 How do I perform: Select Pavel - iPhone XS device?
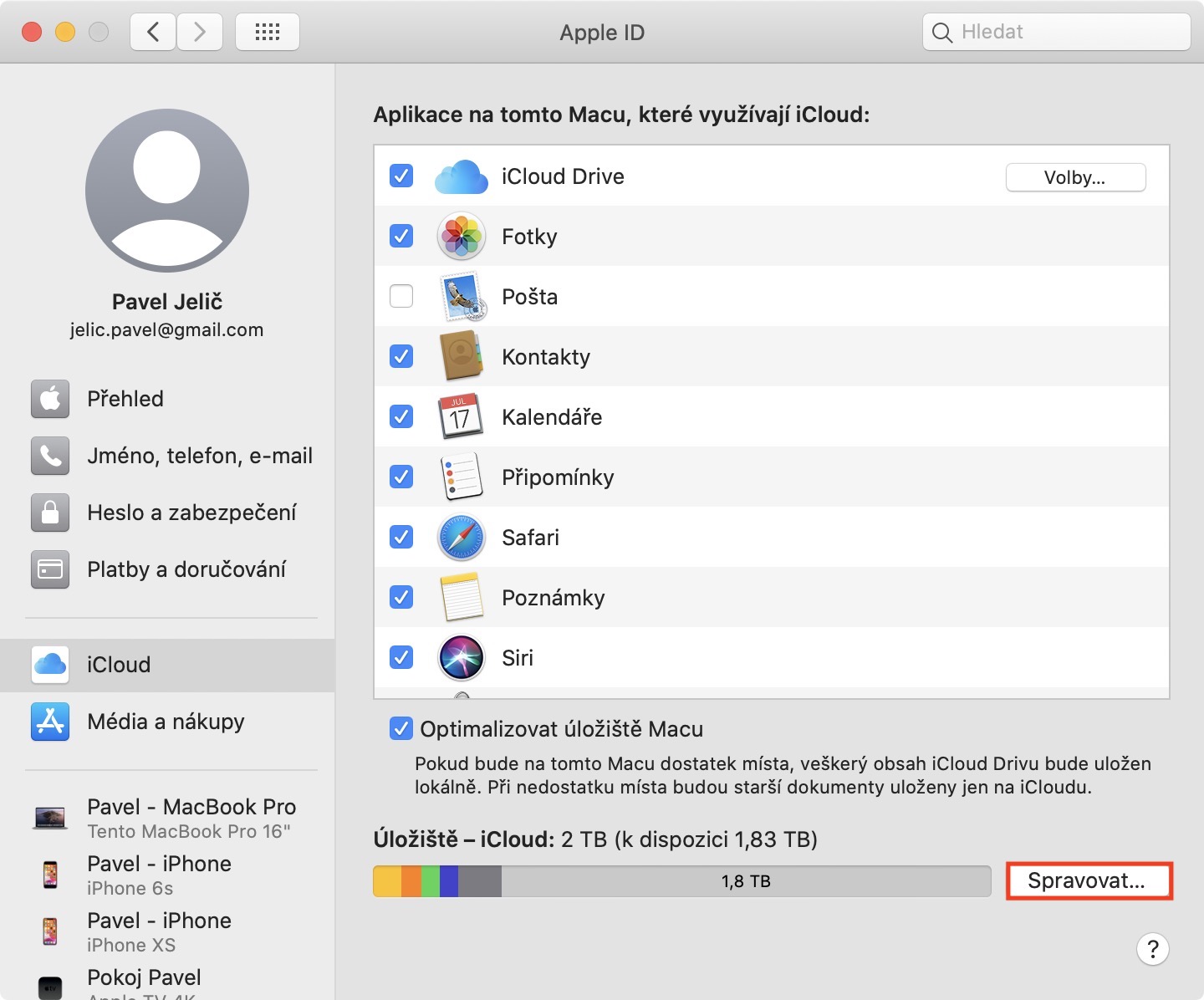(167, 931)
